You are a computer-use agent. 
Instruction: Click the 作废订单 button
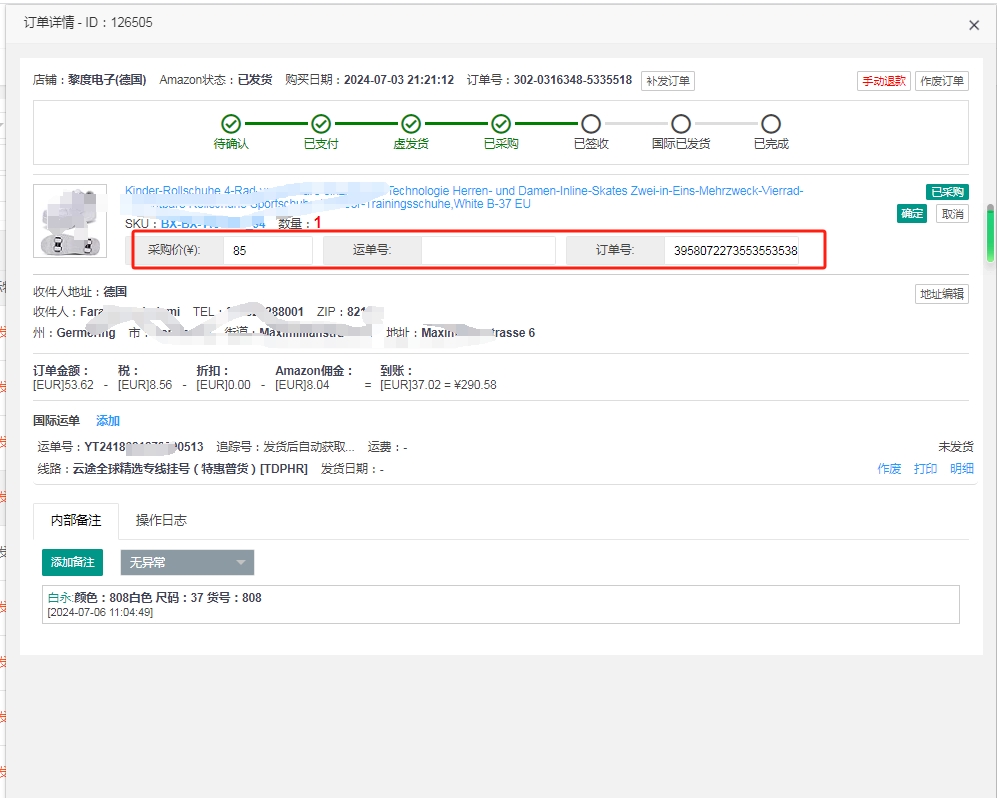pos(941,81)
